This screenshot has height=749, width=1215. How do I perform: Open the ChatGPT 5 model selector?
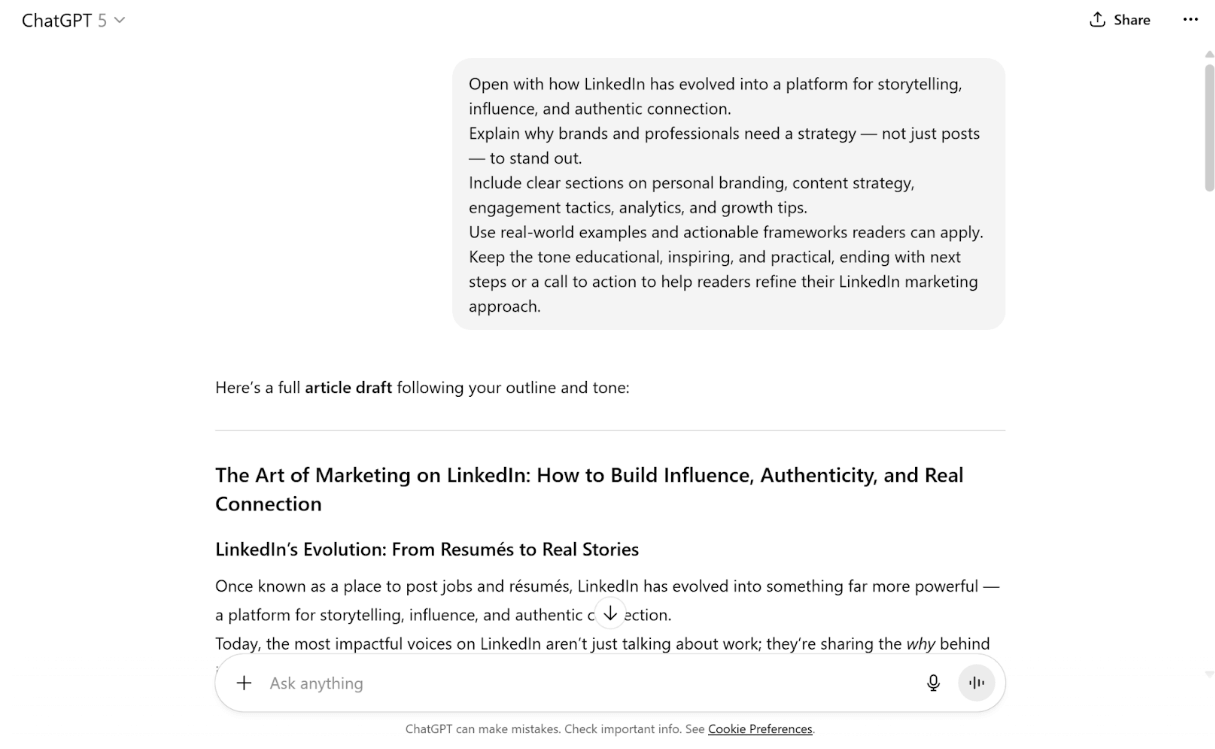(73, 19)
